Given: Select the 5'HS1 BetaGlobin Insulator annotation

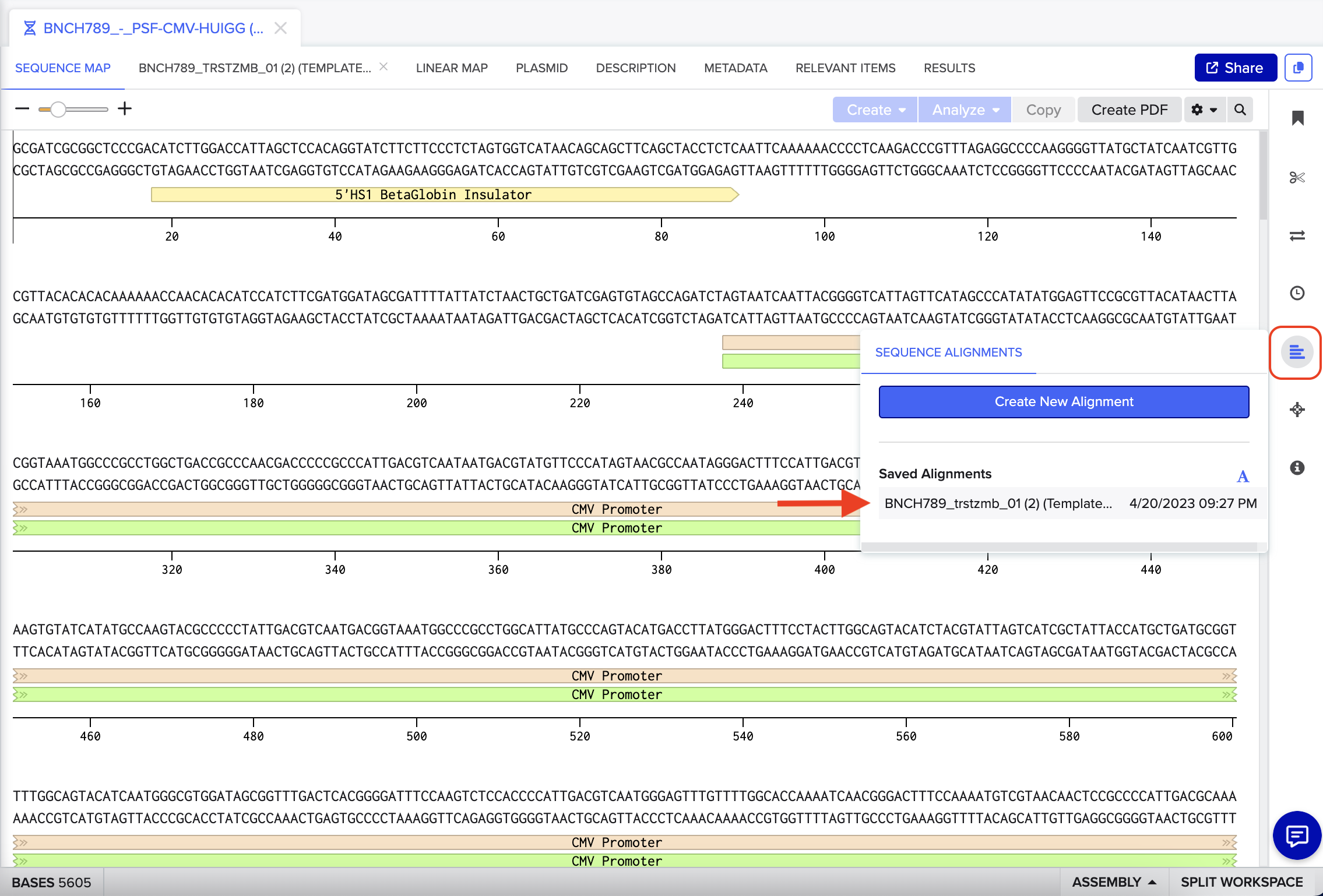Looking at the screenshot, I should [445, 195].
